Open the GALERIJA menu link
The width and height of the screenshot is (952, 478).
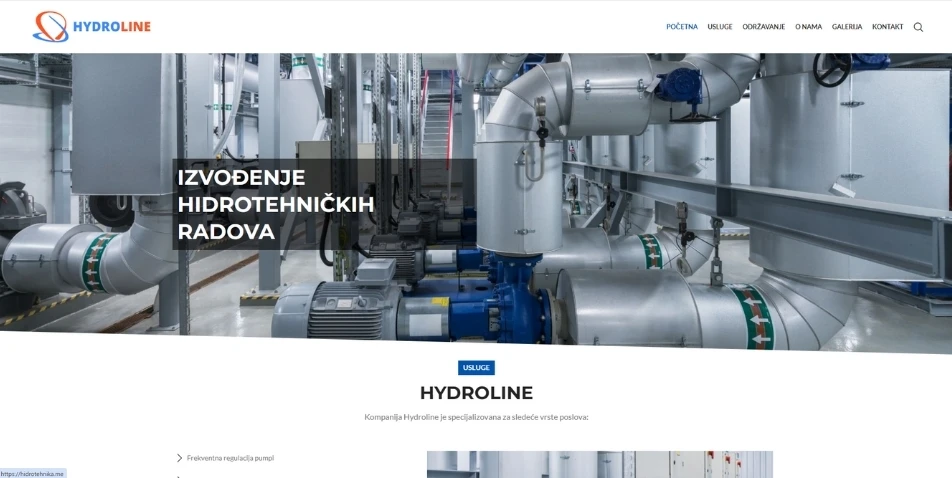[846, 27]
